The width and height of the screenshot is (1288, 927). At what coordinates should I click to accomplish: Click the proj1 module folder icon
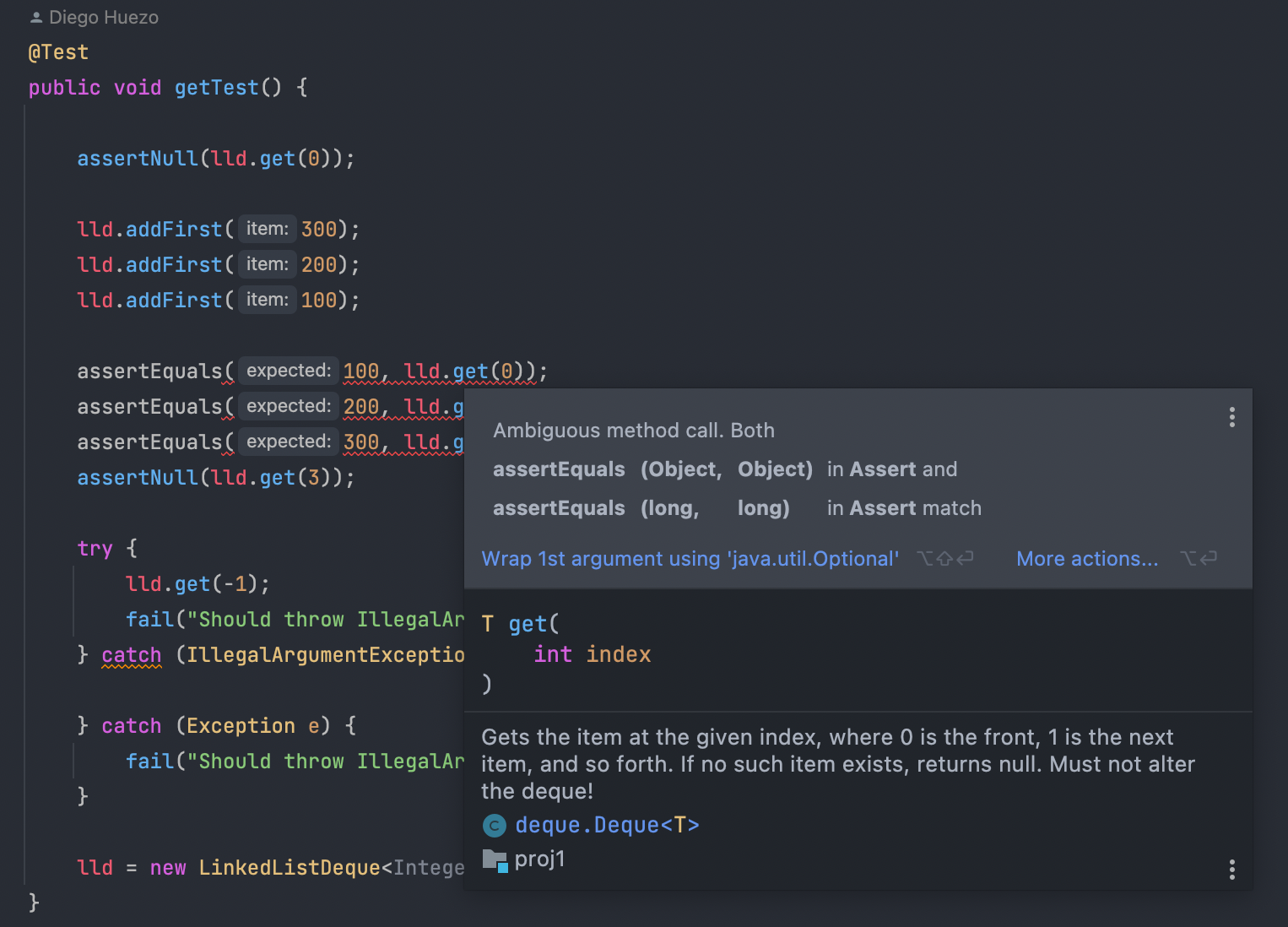pos(495,860)
